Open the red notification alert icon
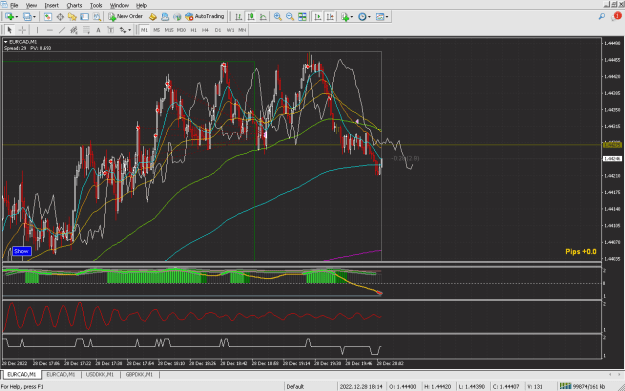625x391 pixels. pos(617,16)
